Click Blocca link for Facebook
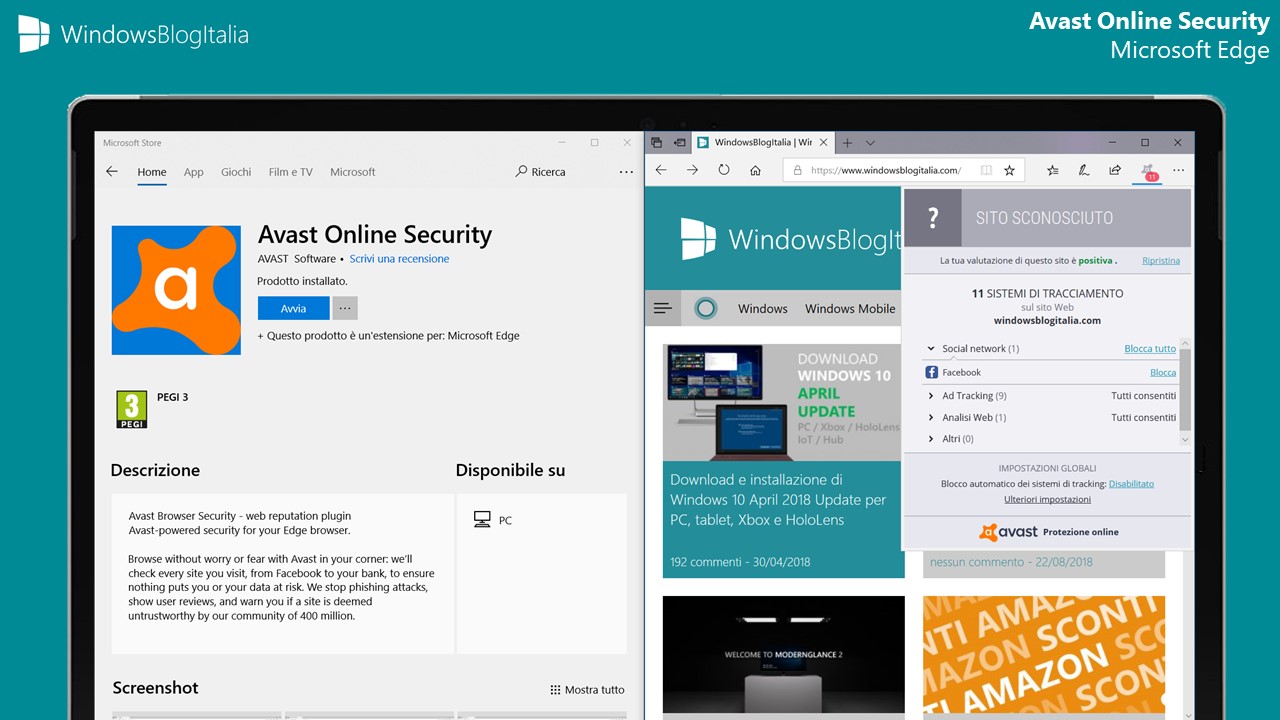Viewport: 1280px width, 720px height. (1163, 372)
